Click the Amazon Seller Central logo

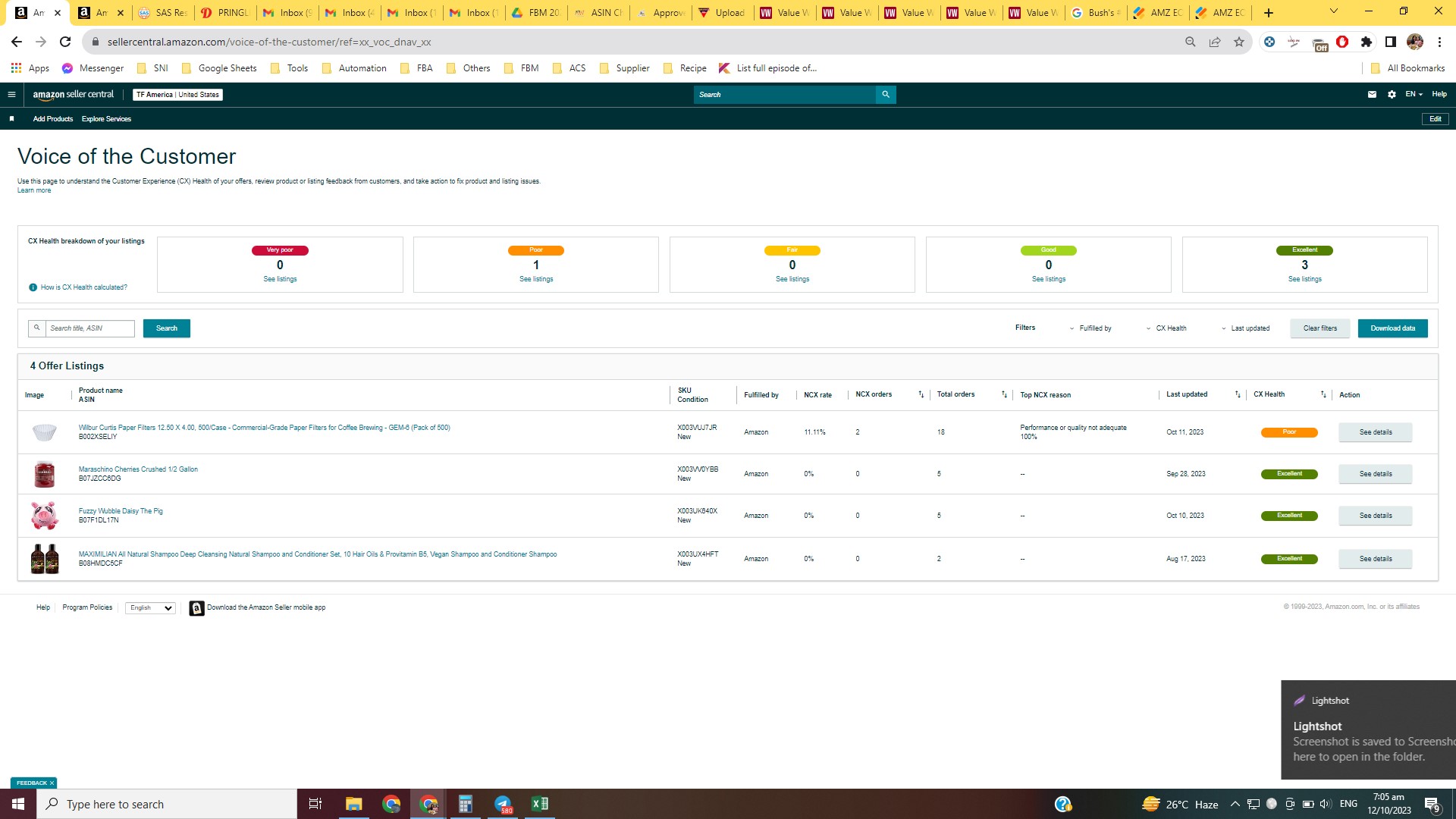point(73,95)
